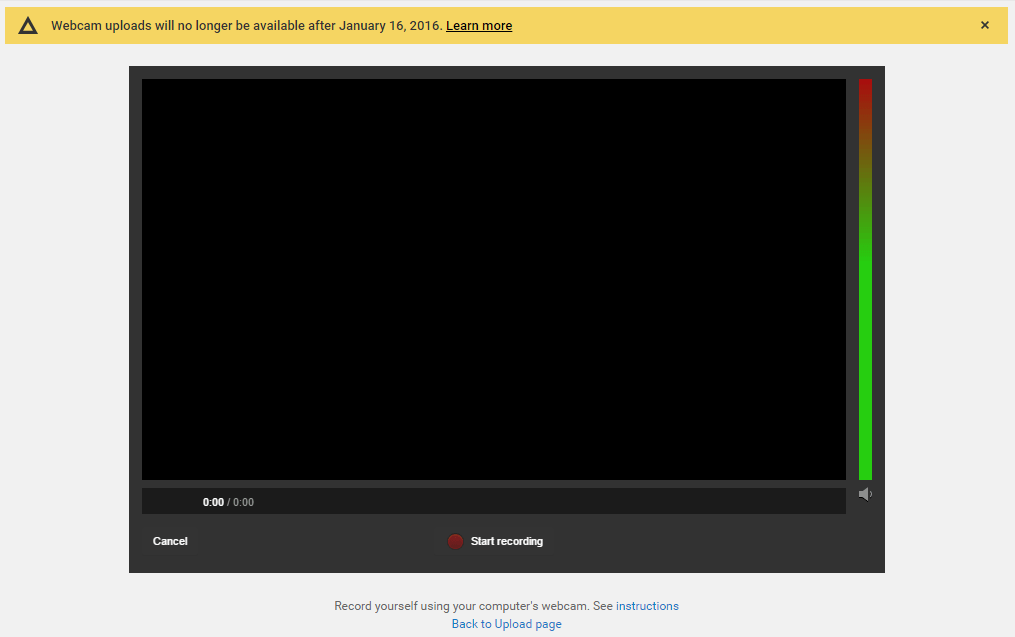
Task: Click the warning triangle icon in banner
Action: pyautogui.click(x=28, y=26)
